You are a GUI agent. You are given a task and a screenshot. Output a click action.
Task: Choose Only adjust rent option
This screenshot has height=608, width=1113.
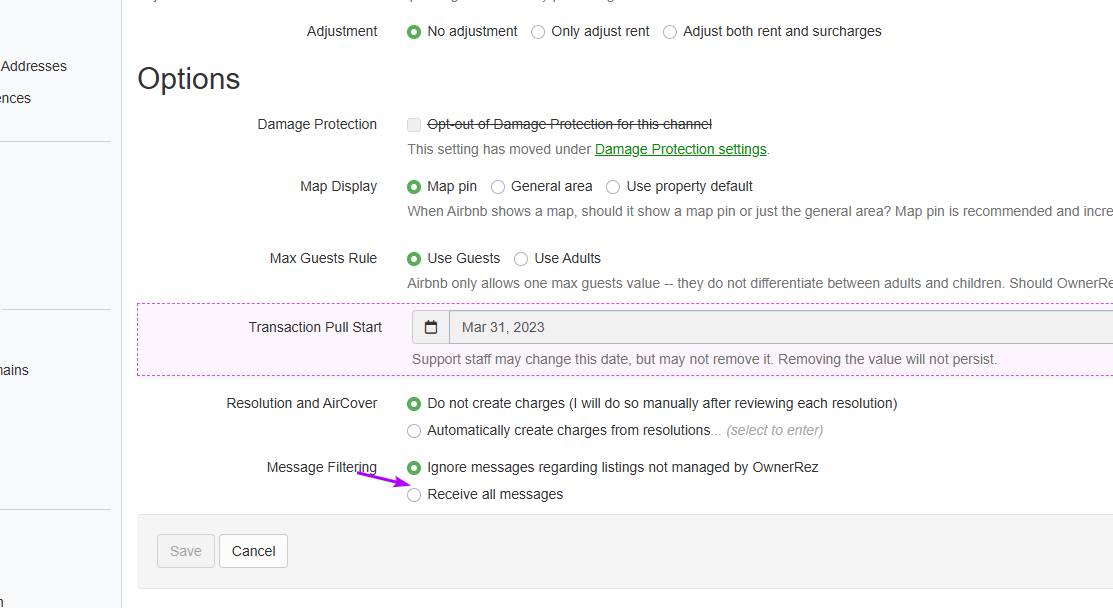pos(538,32)
